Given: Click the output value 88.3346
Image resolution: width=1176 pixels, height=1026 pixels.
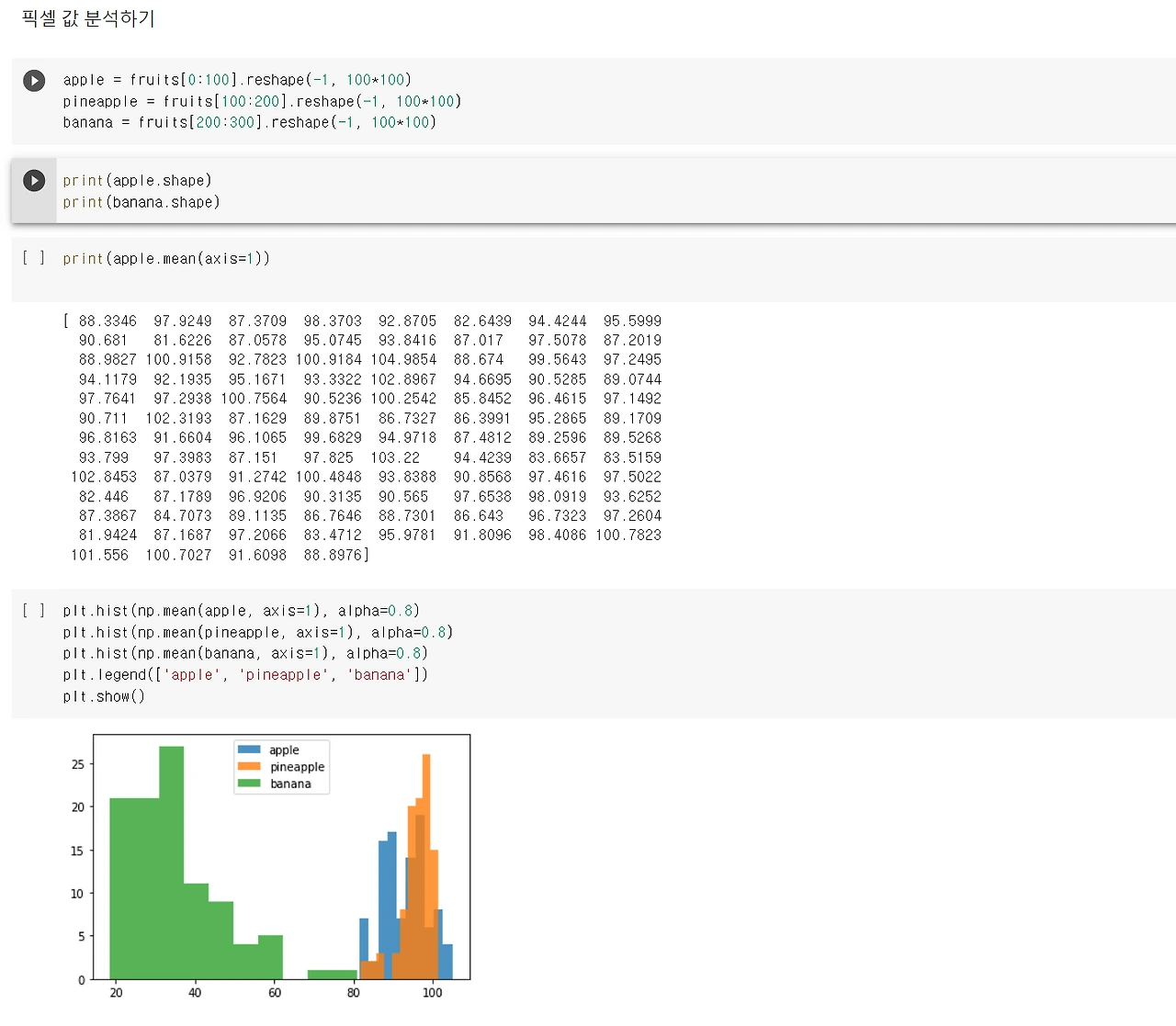Looking at the screenshot, I should (107, 321).
